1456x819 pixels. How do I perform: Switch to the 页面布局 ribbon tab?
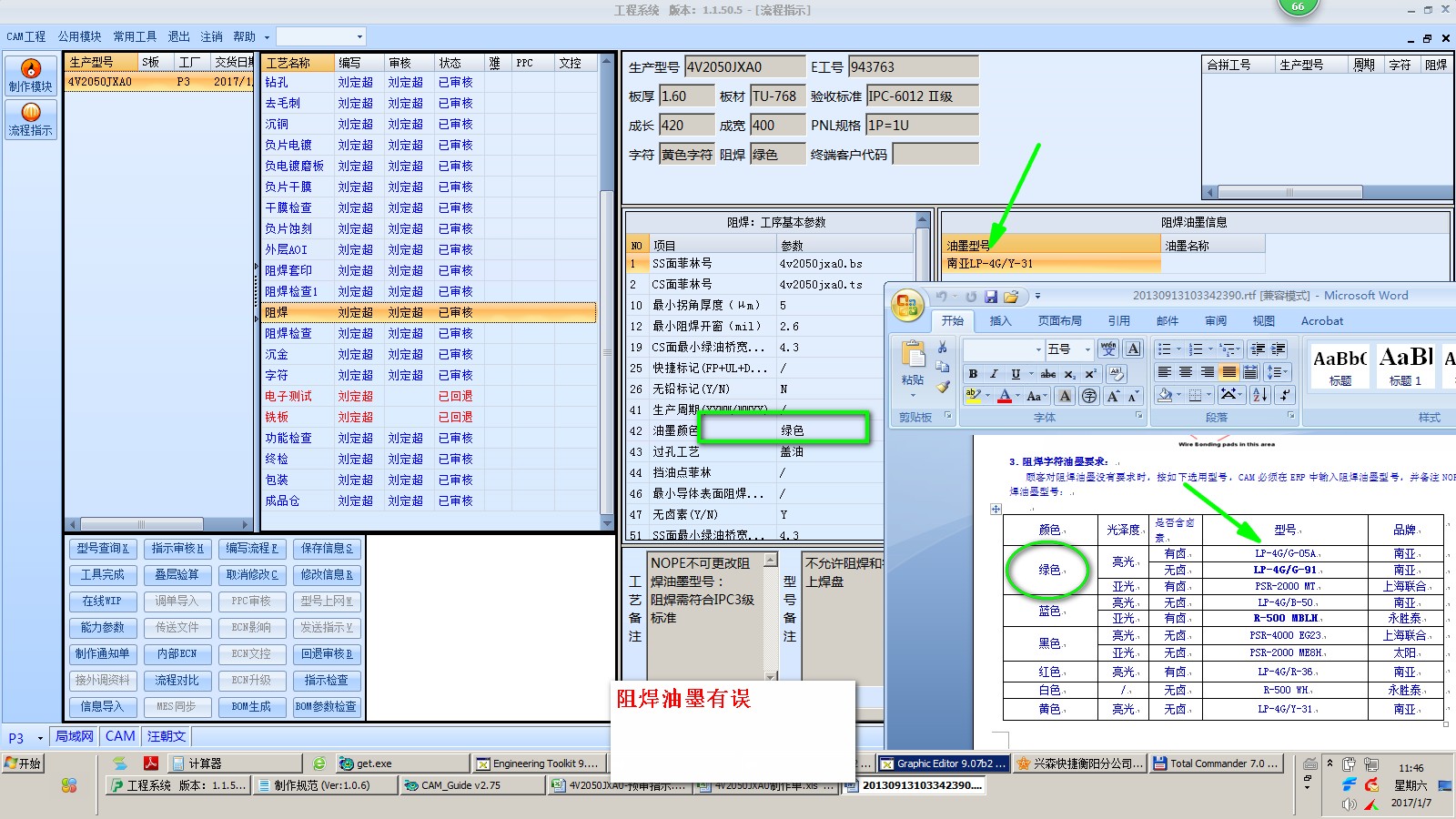(x=1060, y=320)
